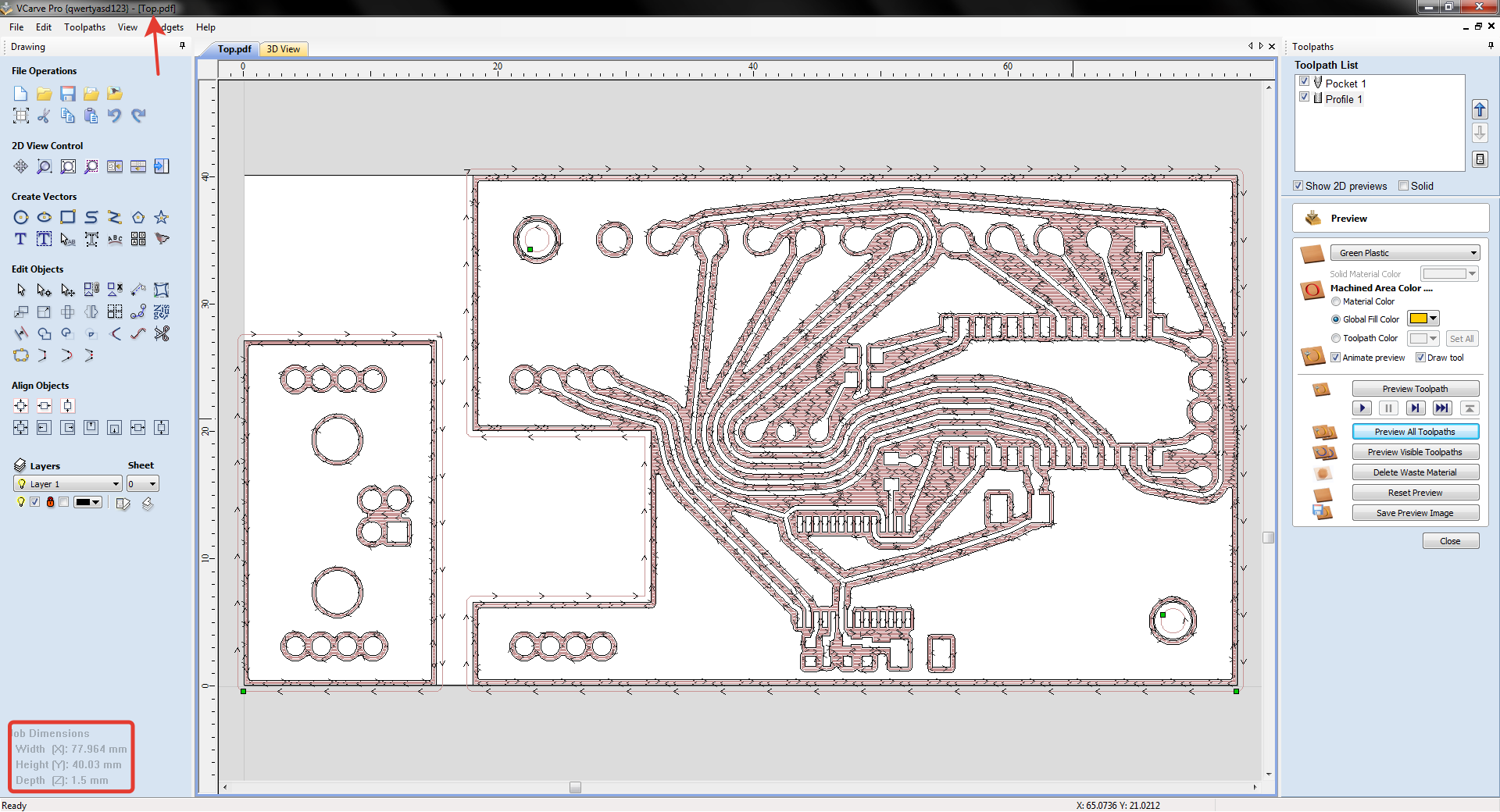Click the Zoom tool in 2D View Control

(45, 166)
